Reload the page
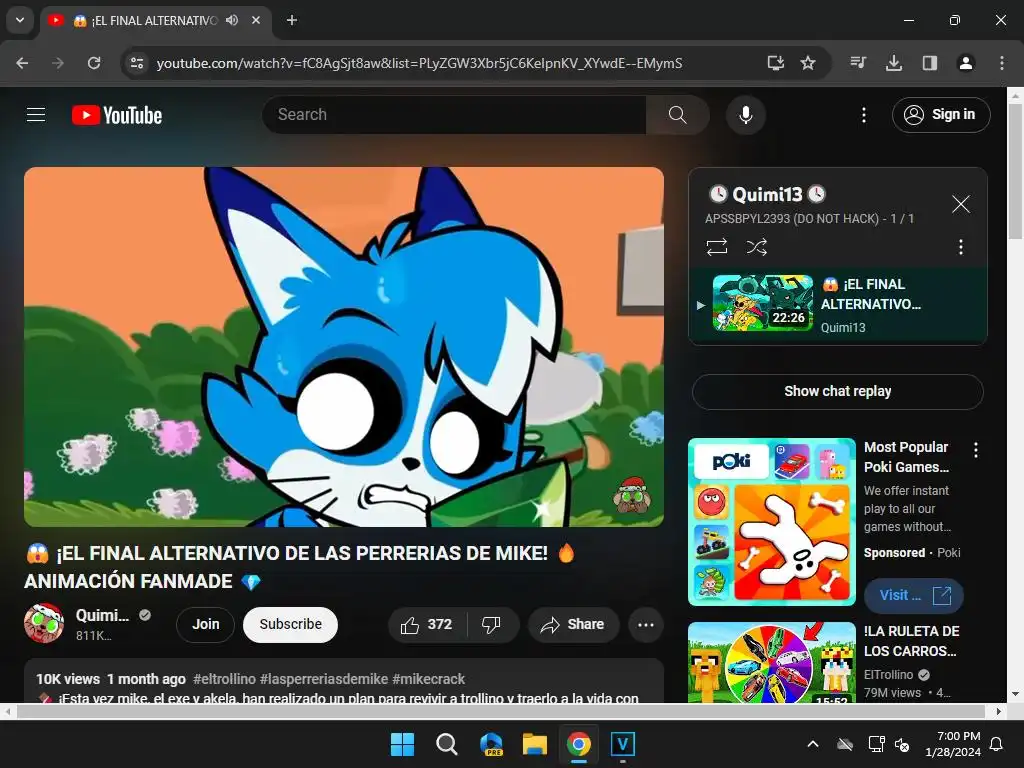The width and height of the screenshot is (1024, 768). coord(94,63)
